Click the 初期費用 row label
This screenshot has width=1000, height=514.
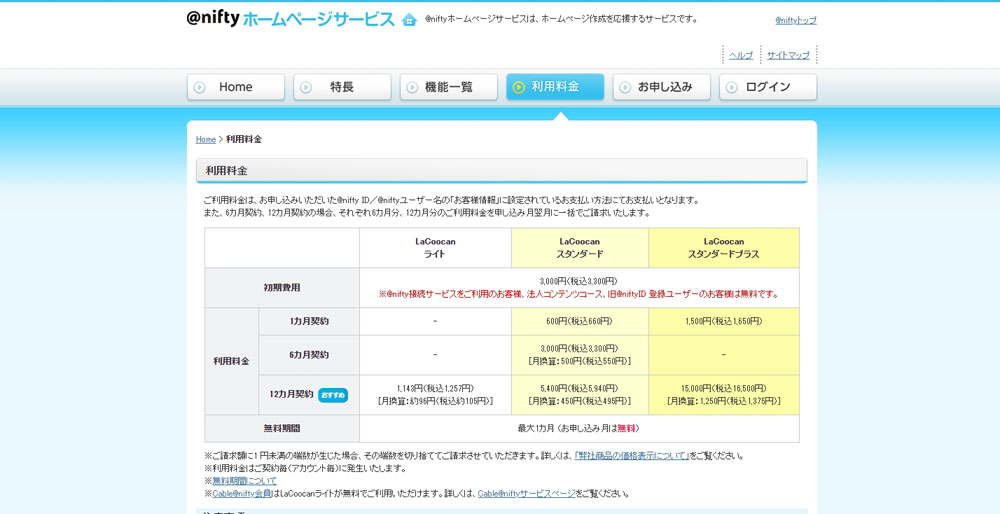282,288
